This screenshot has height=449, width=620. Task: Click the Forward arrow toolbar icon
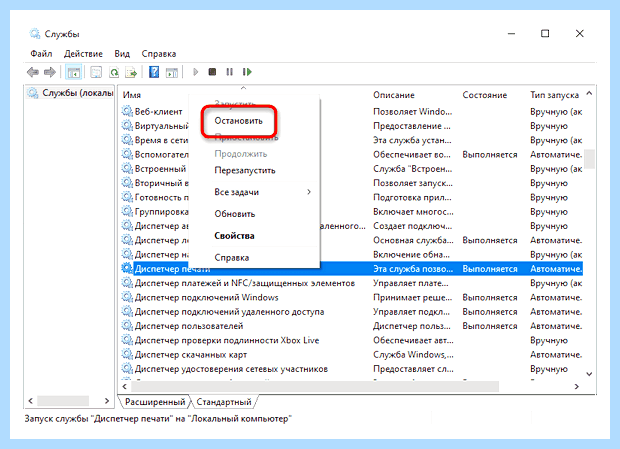tap(50, 72)
